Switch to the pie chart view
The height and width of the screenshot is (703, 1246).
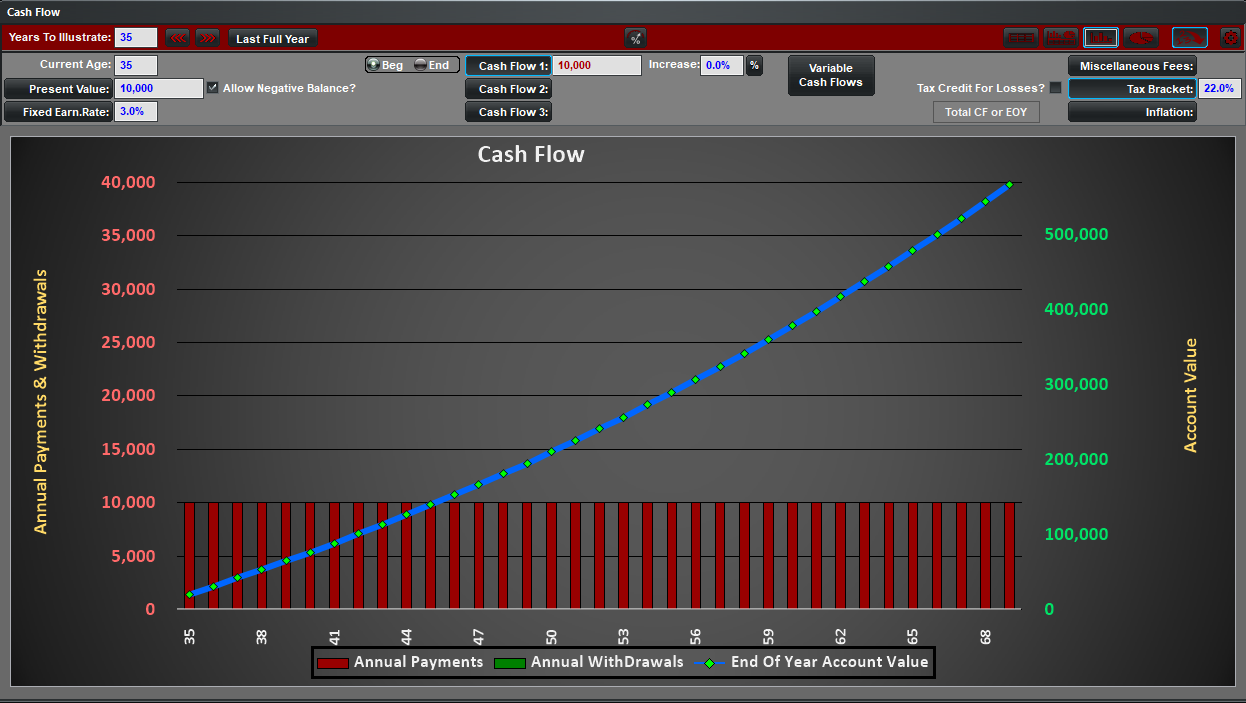(1141, 38)
